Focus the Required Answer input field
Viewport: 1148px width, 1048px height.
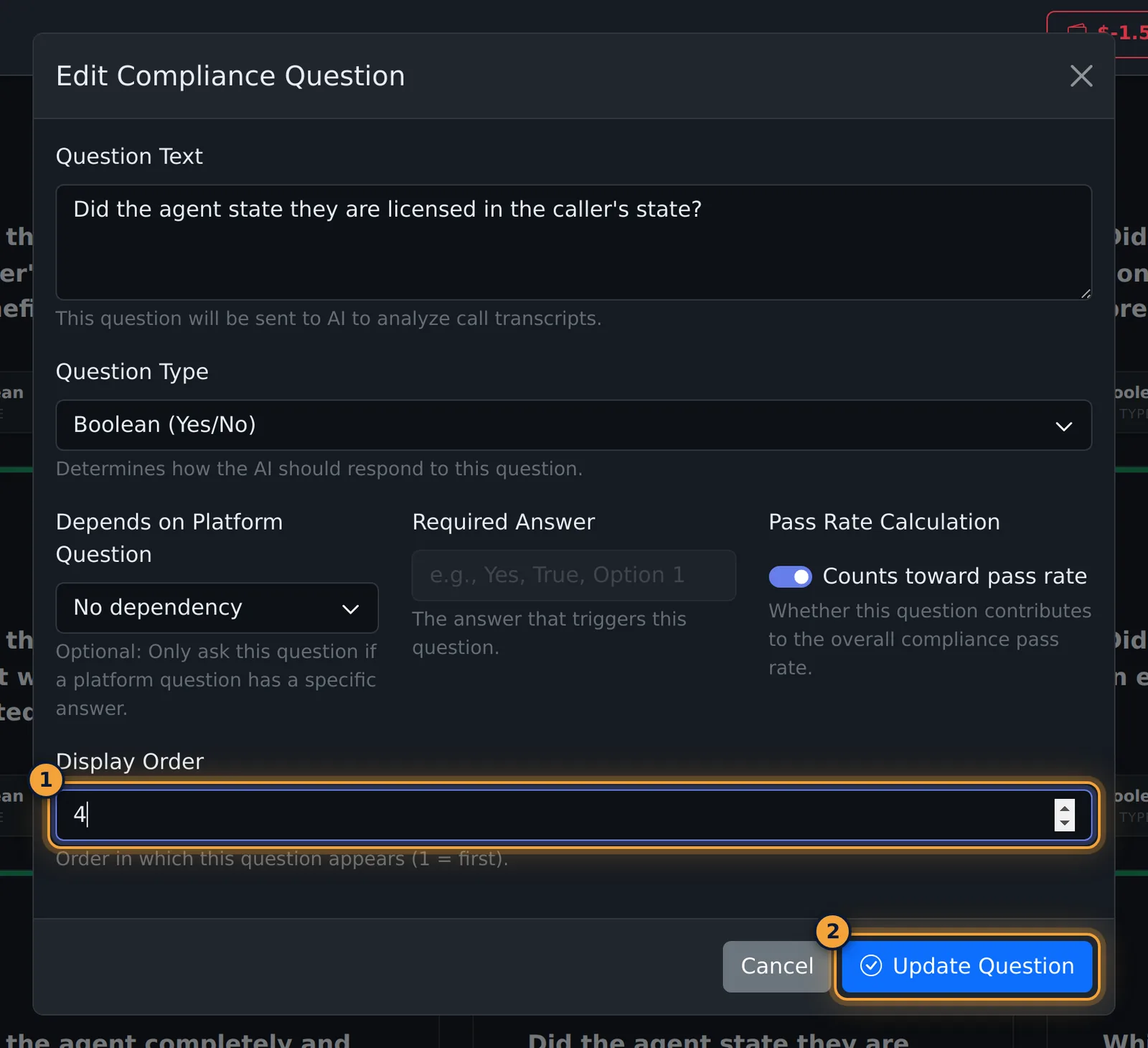574,575
